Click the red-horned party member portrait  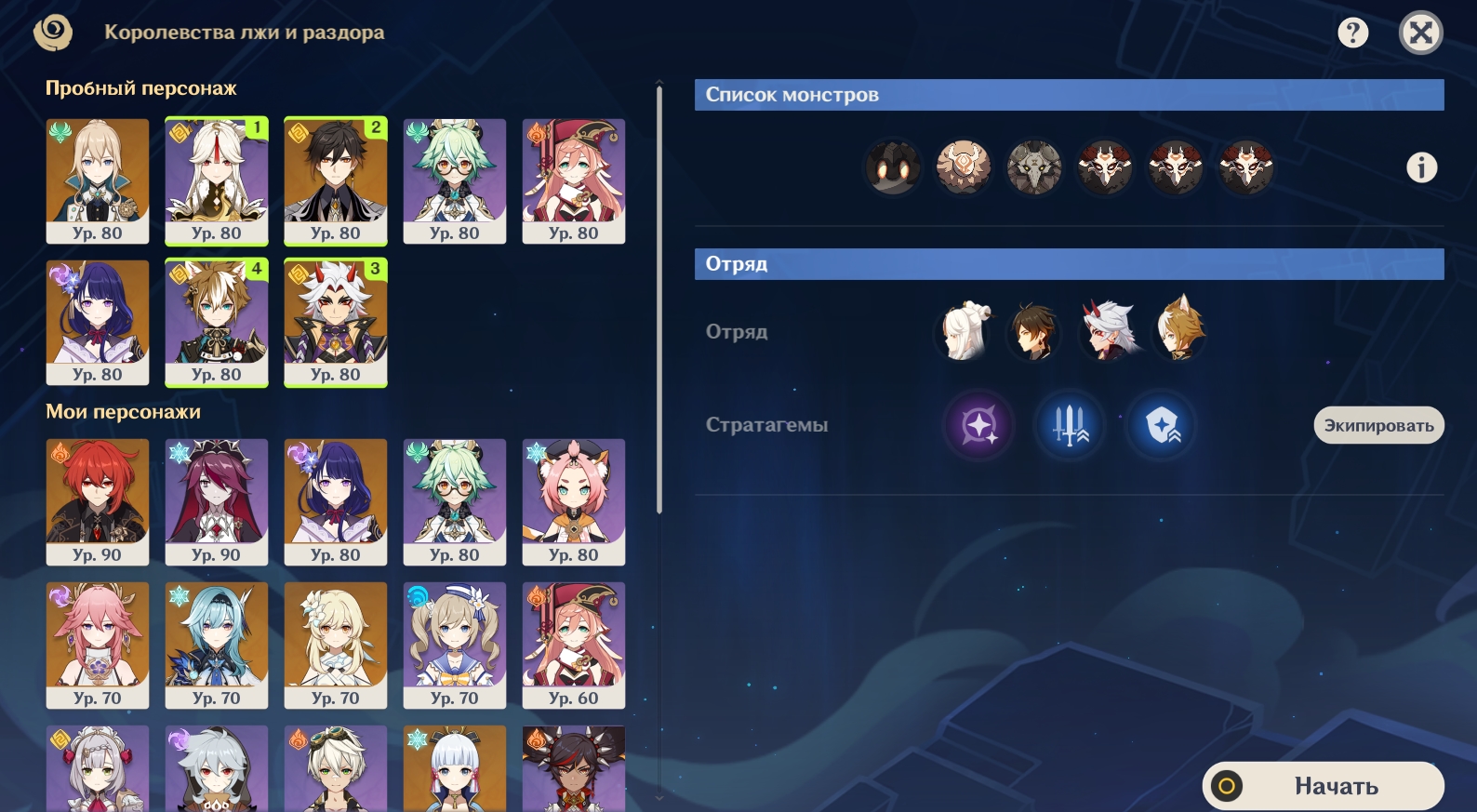pos(1108,330)
